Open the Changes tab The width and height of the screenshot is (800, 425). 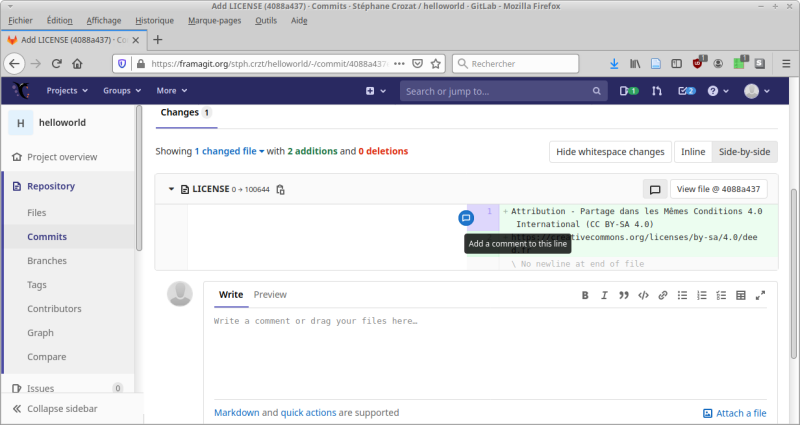tap(186, 113)
